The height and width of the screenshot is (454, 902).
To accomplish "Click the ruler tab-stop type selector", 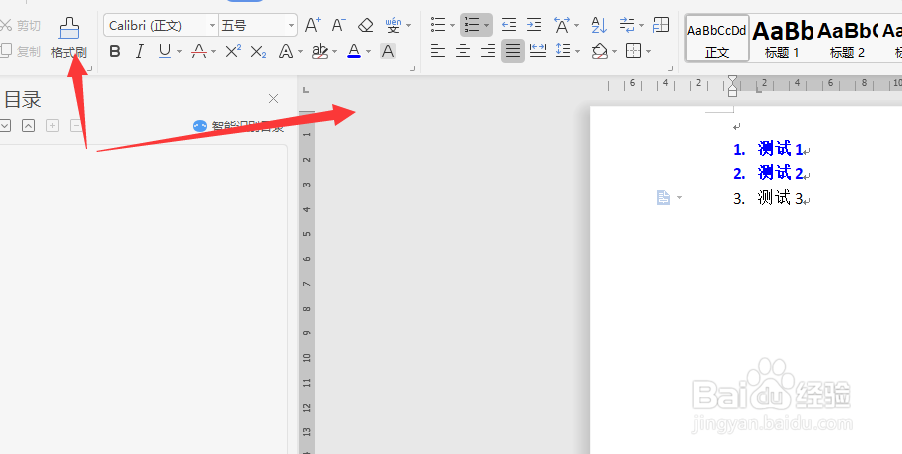I will (306, 90).
